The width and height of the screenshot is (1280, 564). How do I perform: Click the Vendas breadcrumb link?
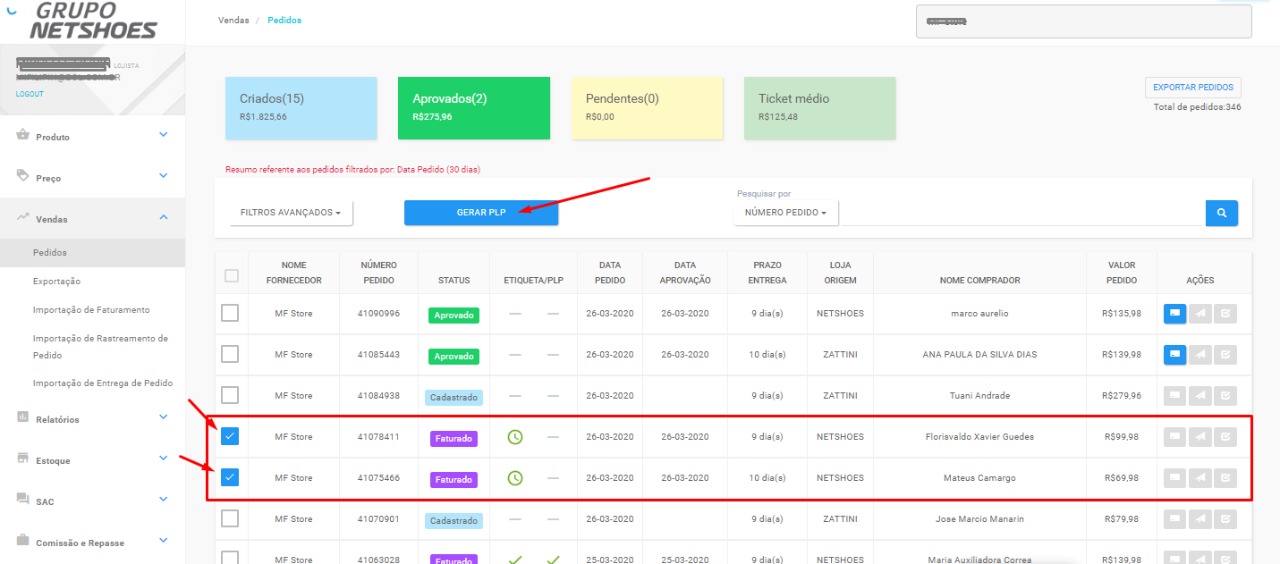click(233, 20)
